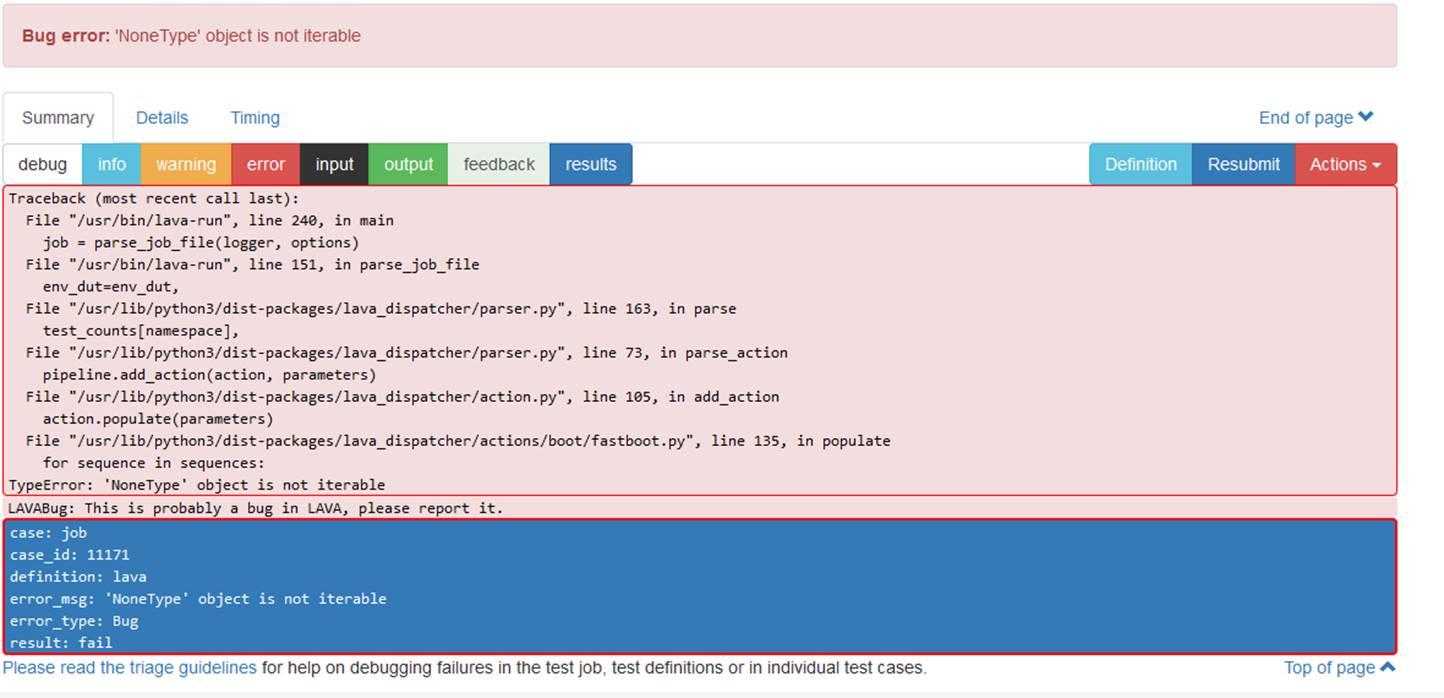This screenshot has height=698, width=1444.
Task: Click the chevron beside End of page
Action: [x=1366, y=117]
